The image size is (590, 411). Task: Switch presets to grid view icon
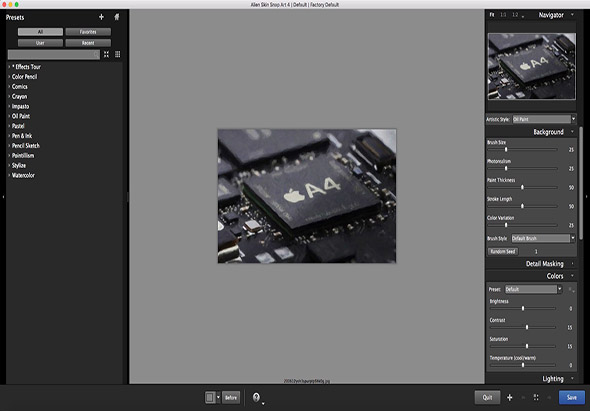[x=118, y=55]
